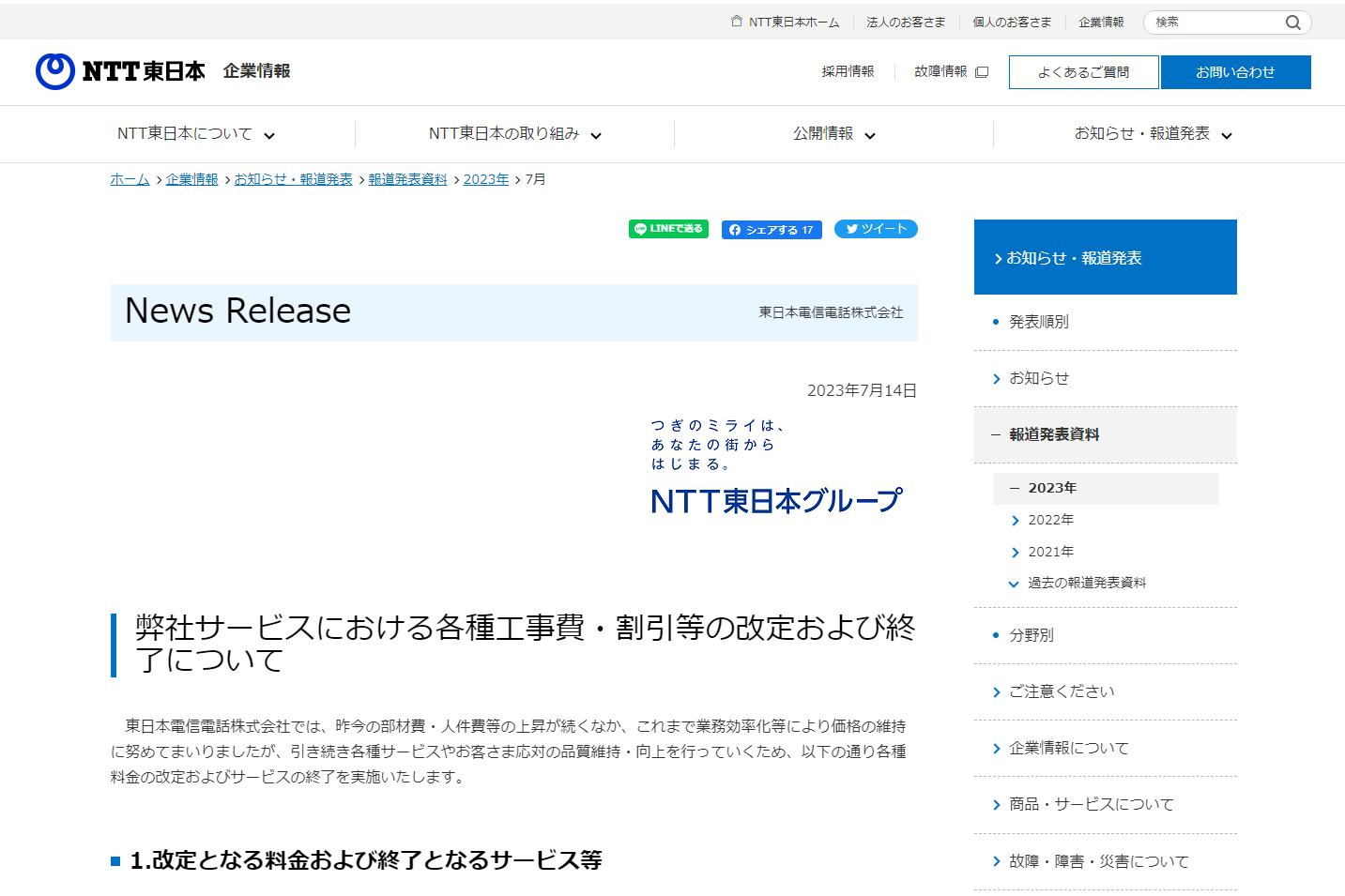
Task: Click the NTT東日本グループ slogan image
Action: coord(776,467)
